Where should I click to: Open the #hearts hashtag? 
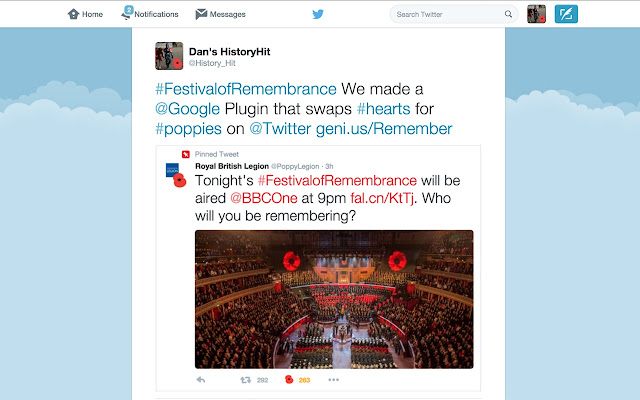coord(384,109)
